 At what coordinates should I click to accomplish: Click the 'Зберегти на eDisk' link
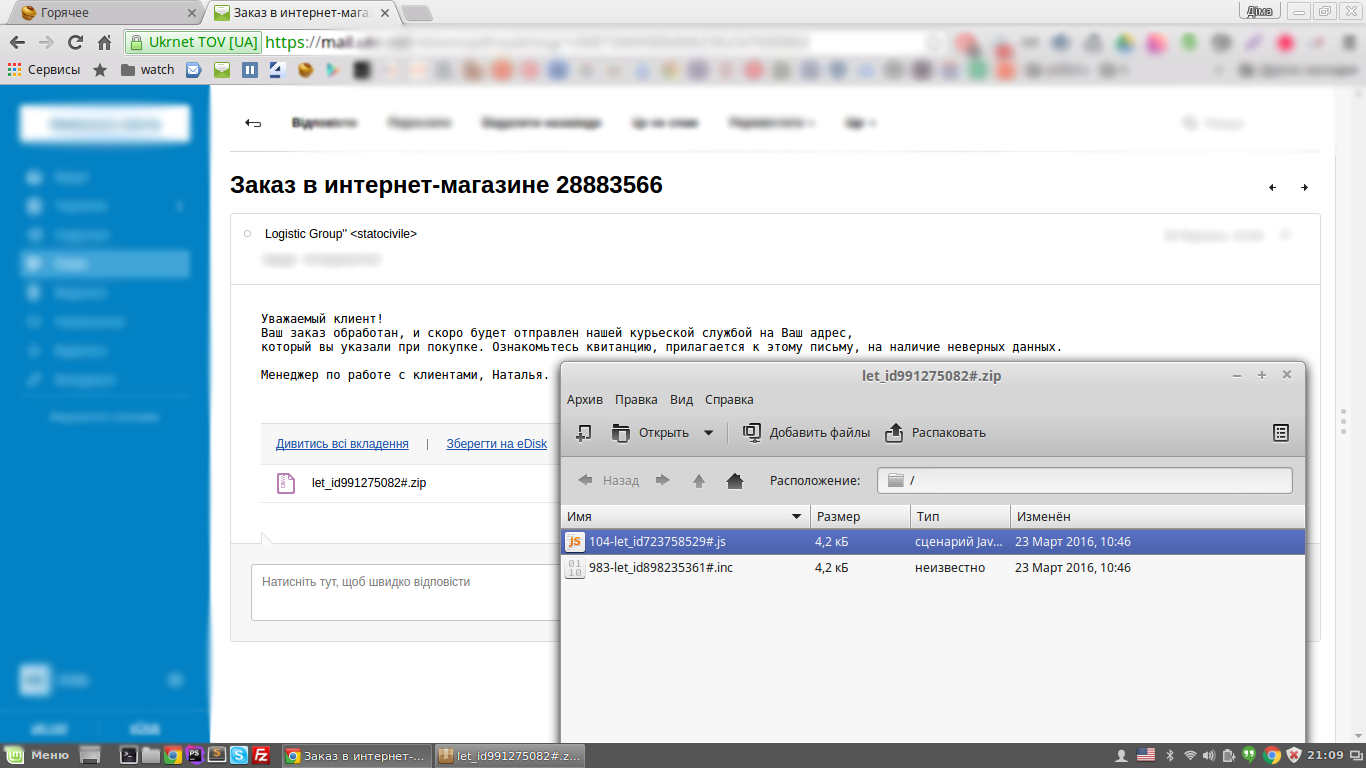point(496,444)
